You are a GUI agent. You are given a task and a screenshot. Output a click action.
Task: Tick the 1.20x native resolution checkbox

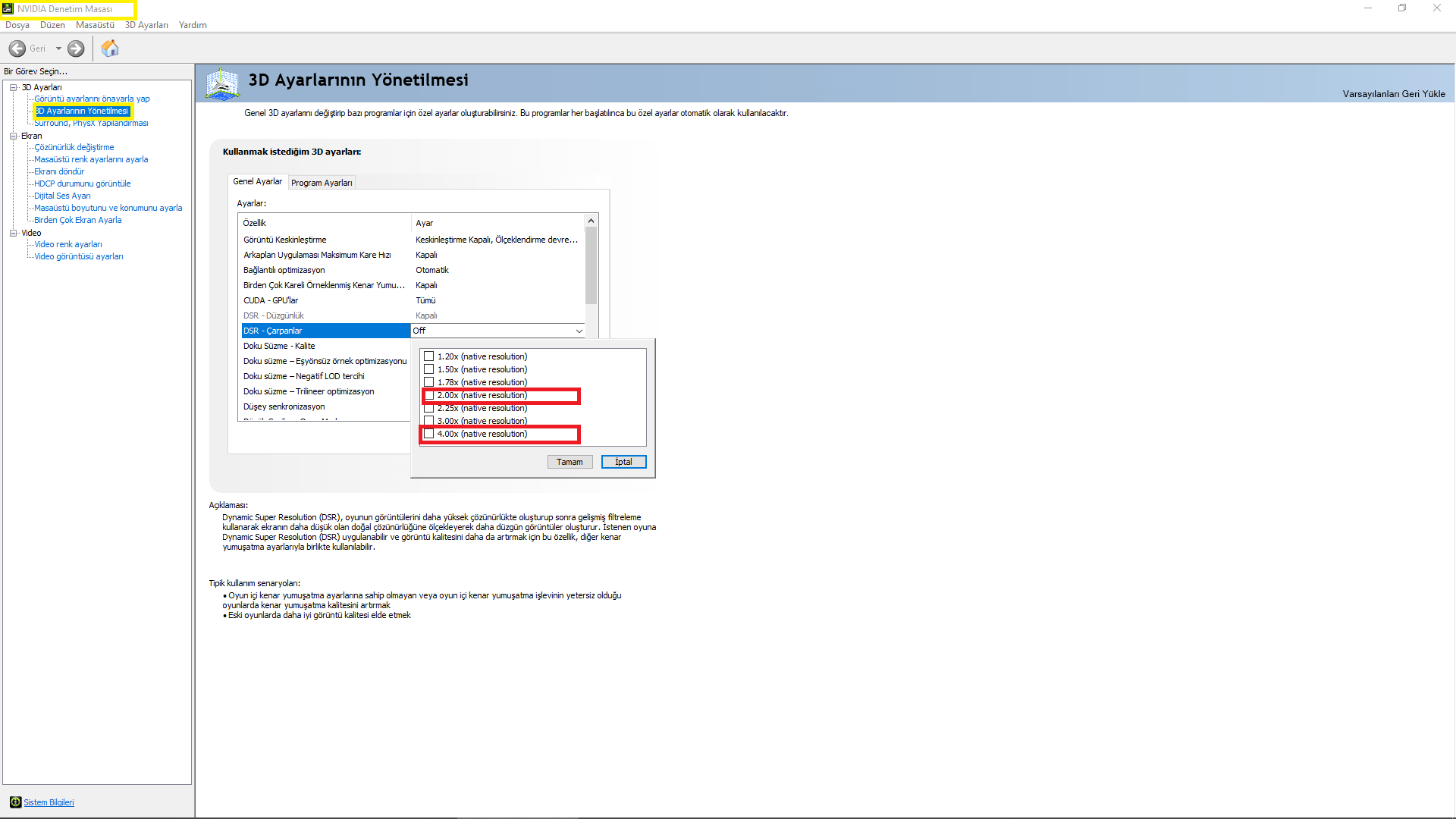click(429, 356)
